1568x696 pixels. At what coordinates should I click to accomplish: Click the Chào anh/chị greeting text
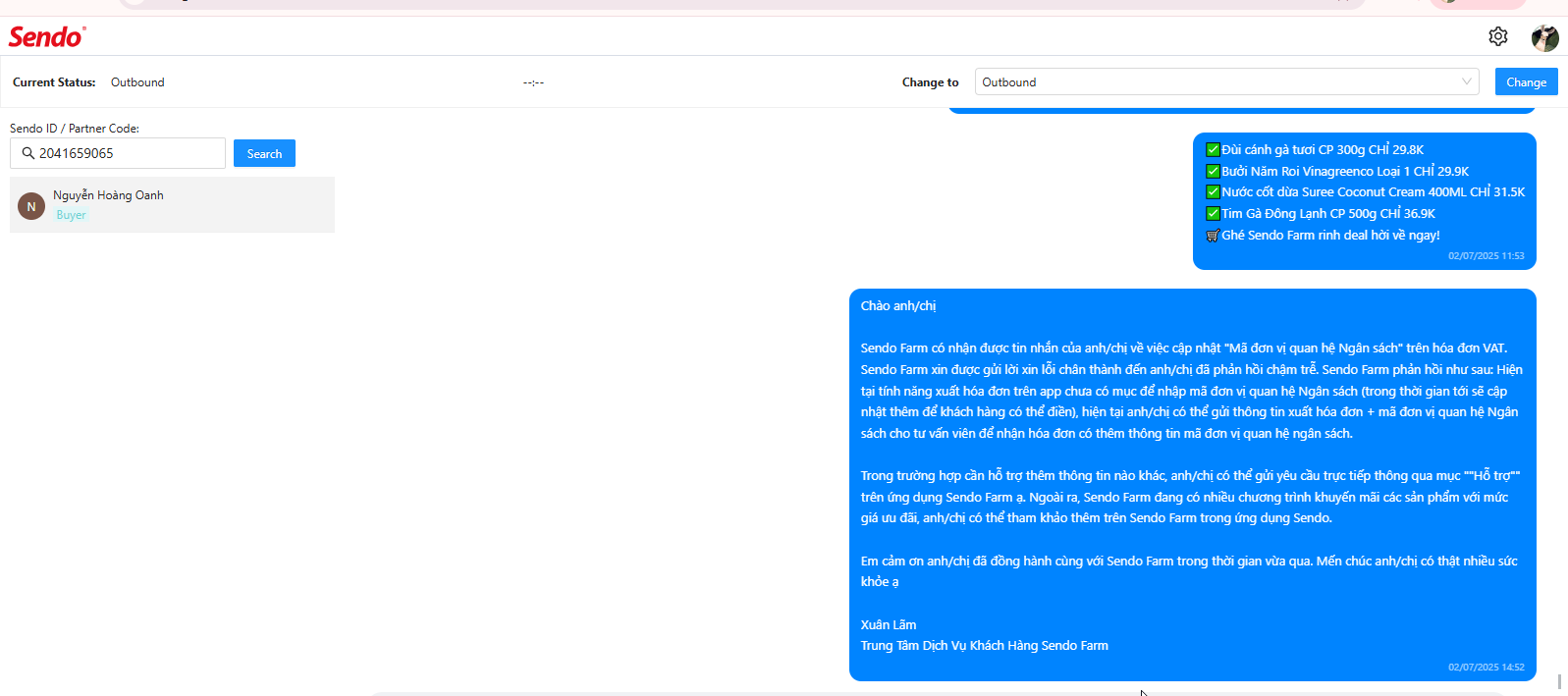pyautogui.click(x=898, y=306)
